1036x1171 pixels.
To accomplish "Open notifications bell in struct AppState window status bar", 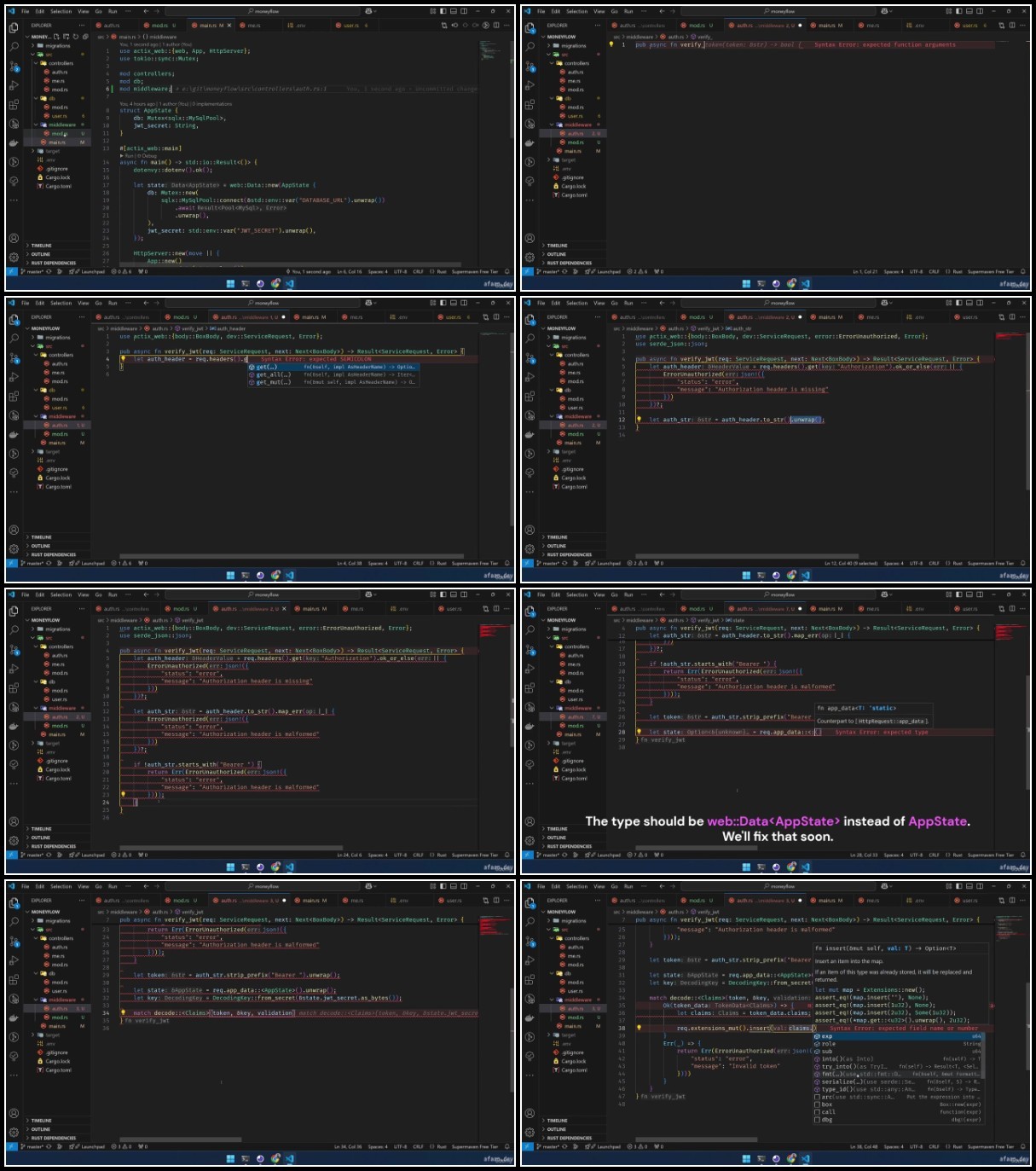I will (507, 271).
